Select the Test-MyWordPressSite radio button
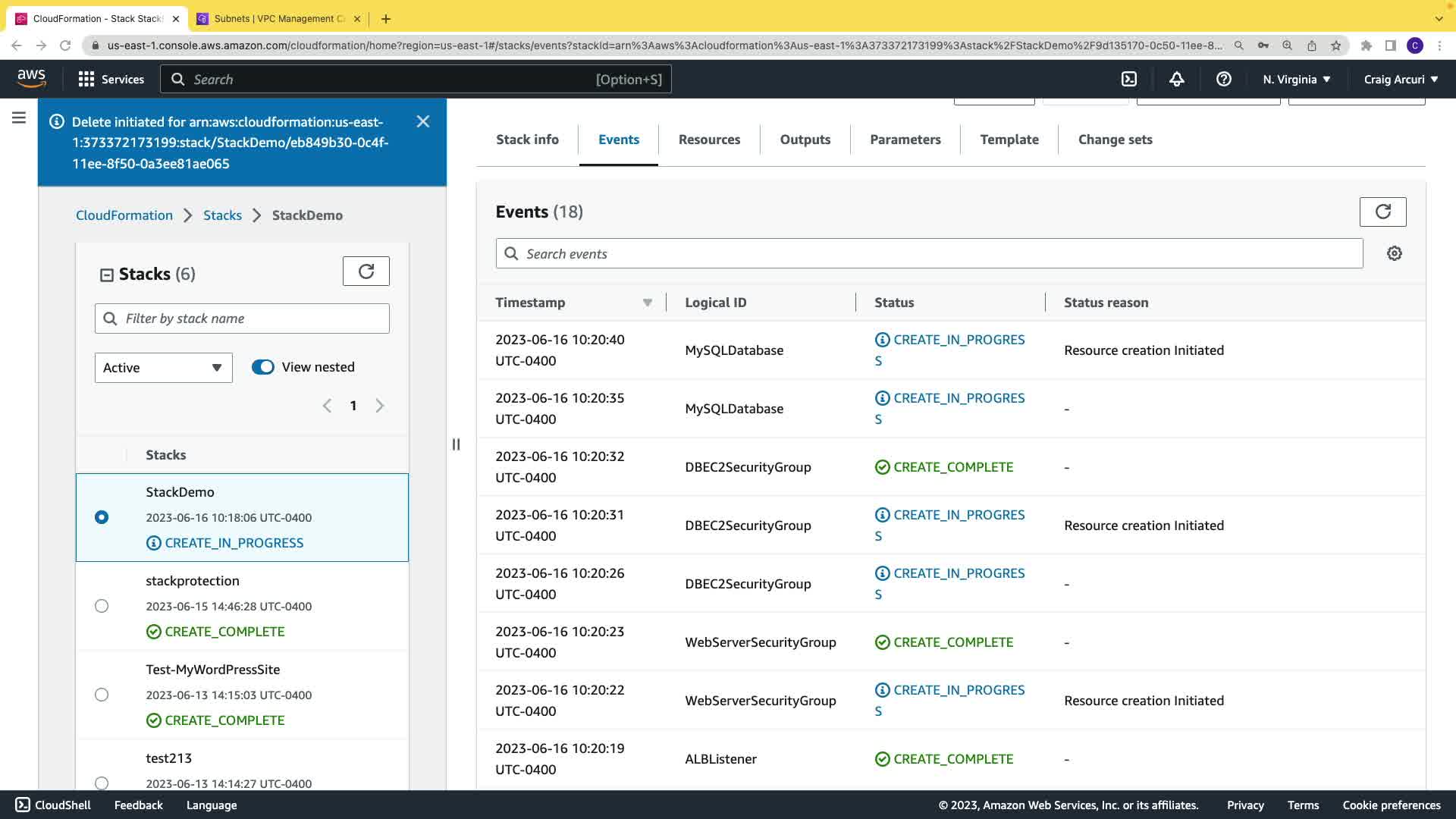Viewport: 1456px width, 819px height. tap(102, 695)
